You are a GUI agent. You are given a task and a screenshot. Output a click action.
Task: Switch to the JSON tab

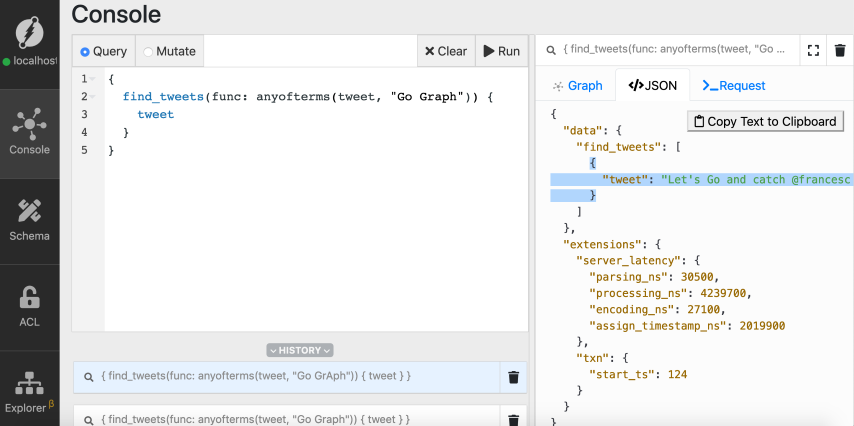[x=652, y=86]
